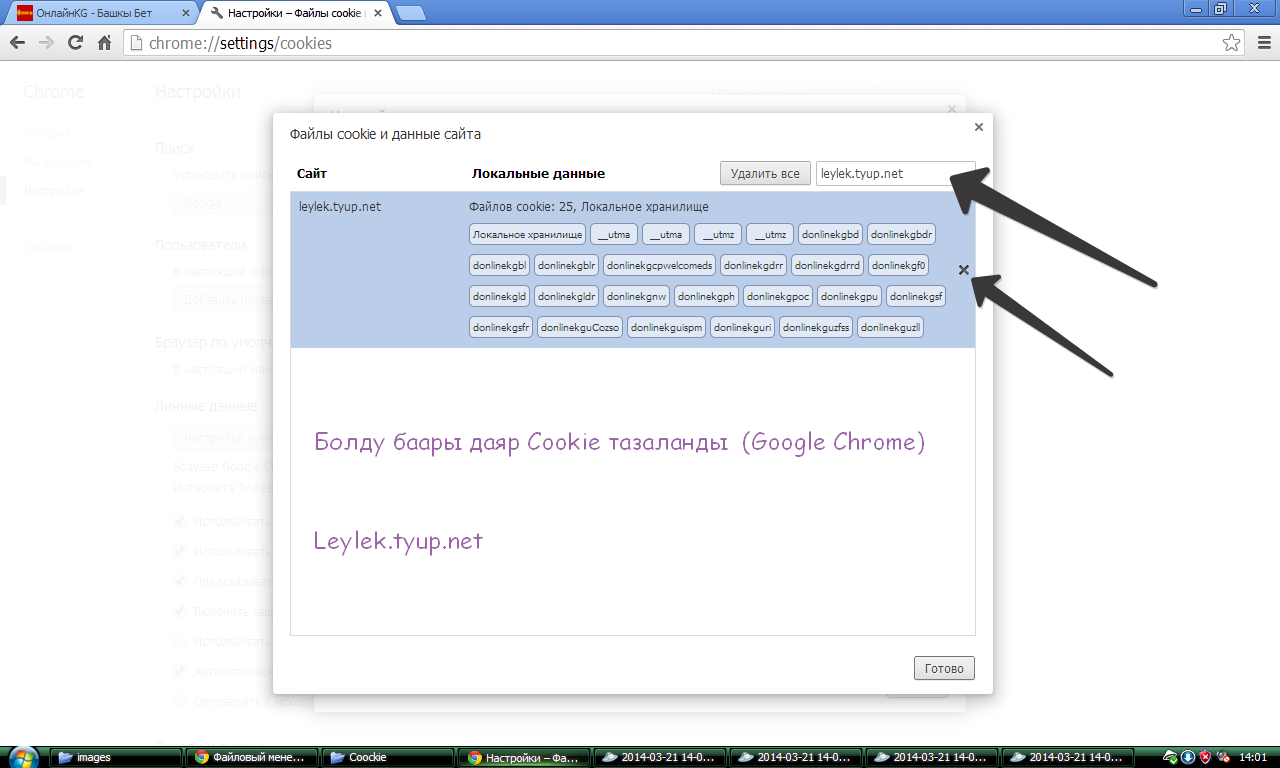This screenshot has width=1280, height=768.
Task: Open the Windows Start button
Action: pos(21,757)
